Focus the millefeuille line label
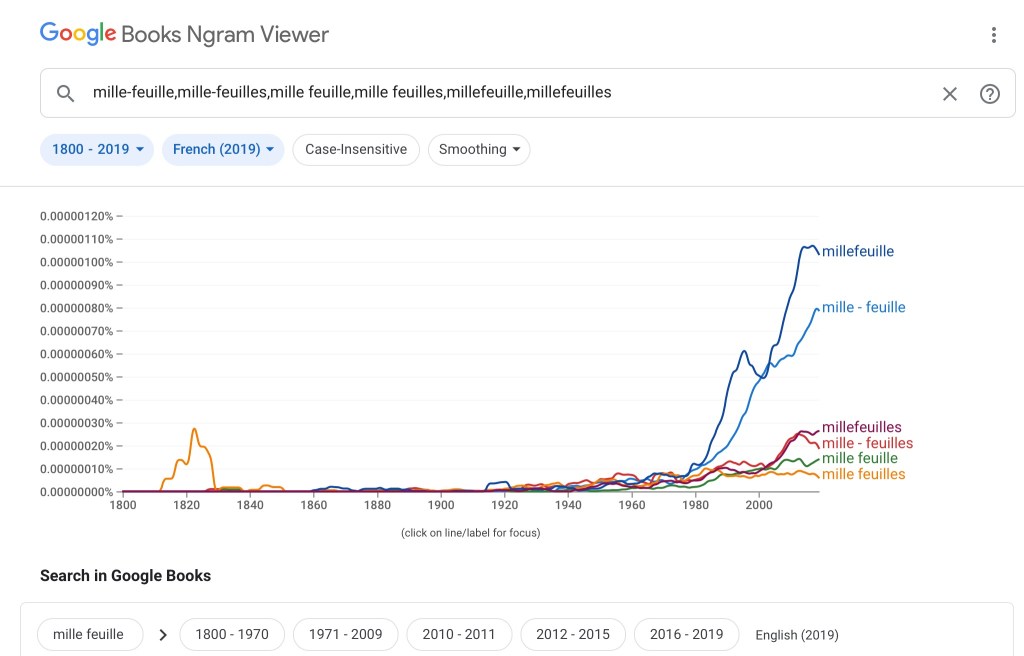The image size is (1024, 656). (857, 251)
